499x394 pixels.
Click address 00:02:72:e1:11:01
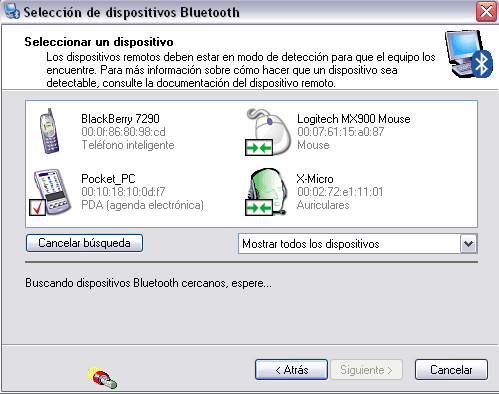click(x=340, y=192)
